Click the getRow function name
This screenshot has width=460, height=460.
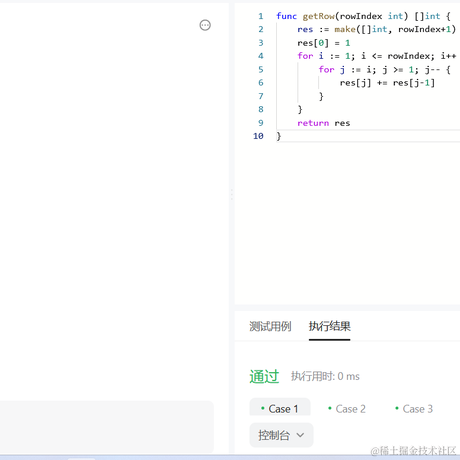[318, 16]
